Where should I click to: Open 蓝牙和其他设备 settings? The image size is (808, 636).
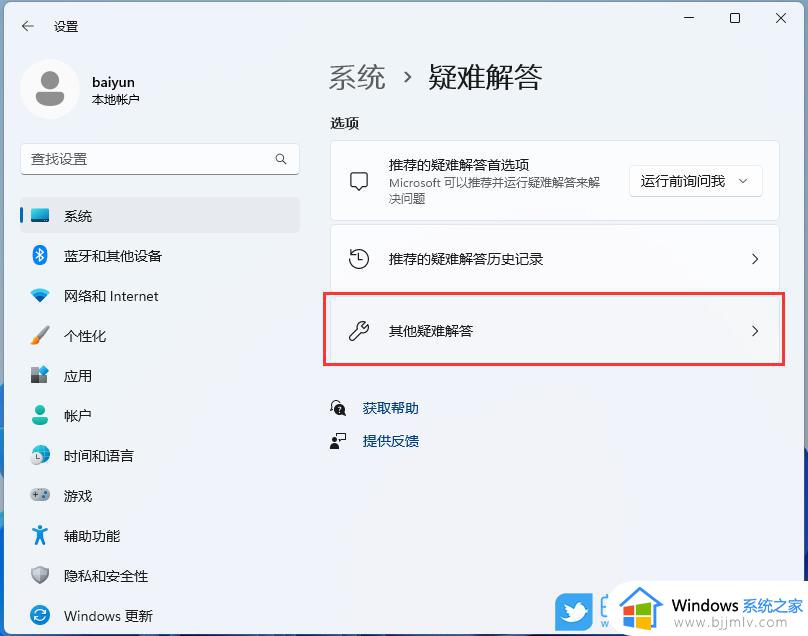[x=160, y=256]
